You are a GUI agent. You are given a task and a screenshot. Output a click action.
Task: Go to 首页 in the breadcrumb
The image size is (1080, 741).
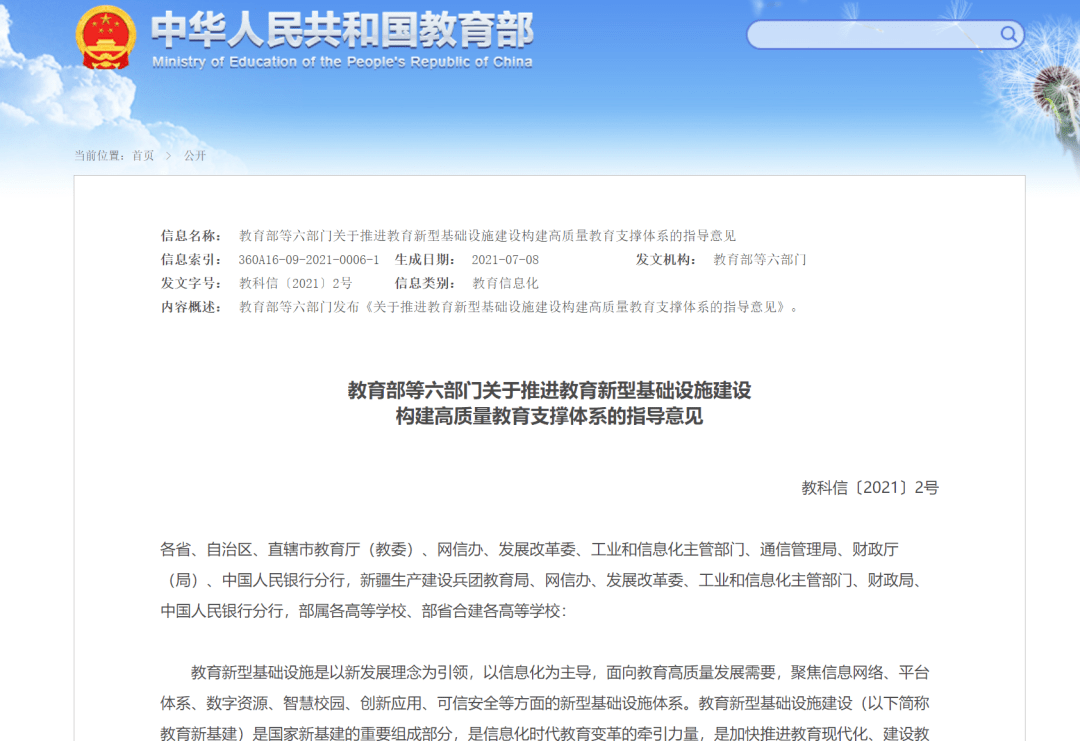coord(143,155)
